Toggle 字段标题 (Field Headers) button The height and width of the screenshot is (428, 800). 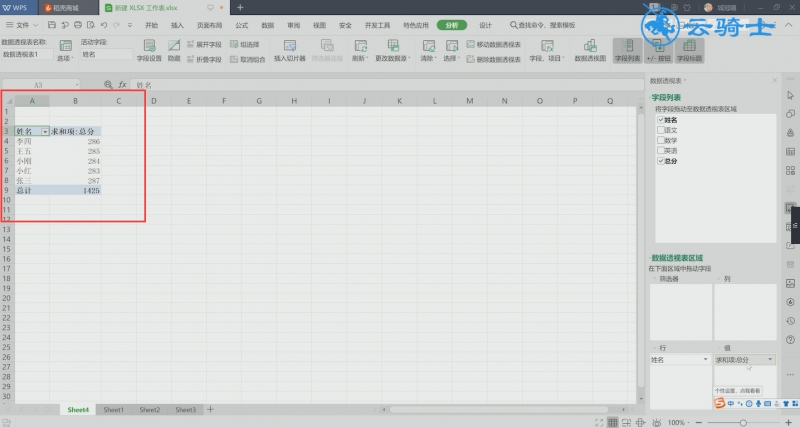click(x=689, y=51)
